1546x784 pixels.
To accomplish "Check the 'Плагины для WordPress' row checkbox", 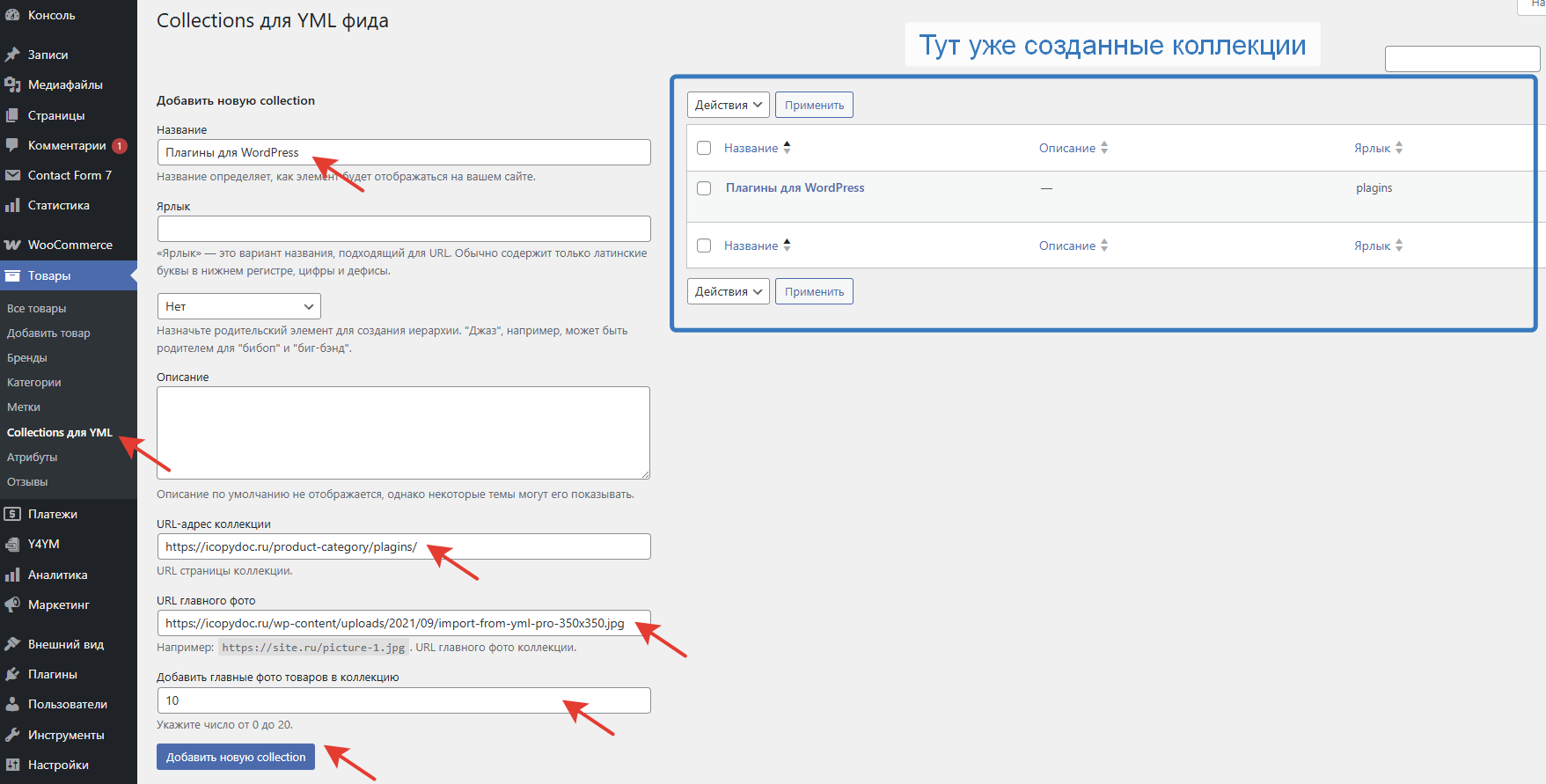I will click(704, 188).
